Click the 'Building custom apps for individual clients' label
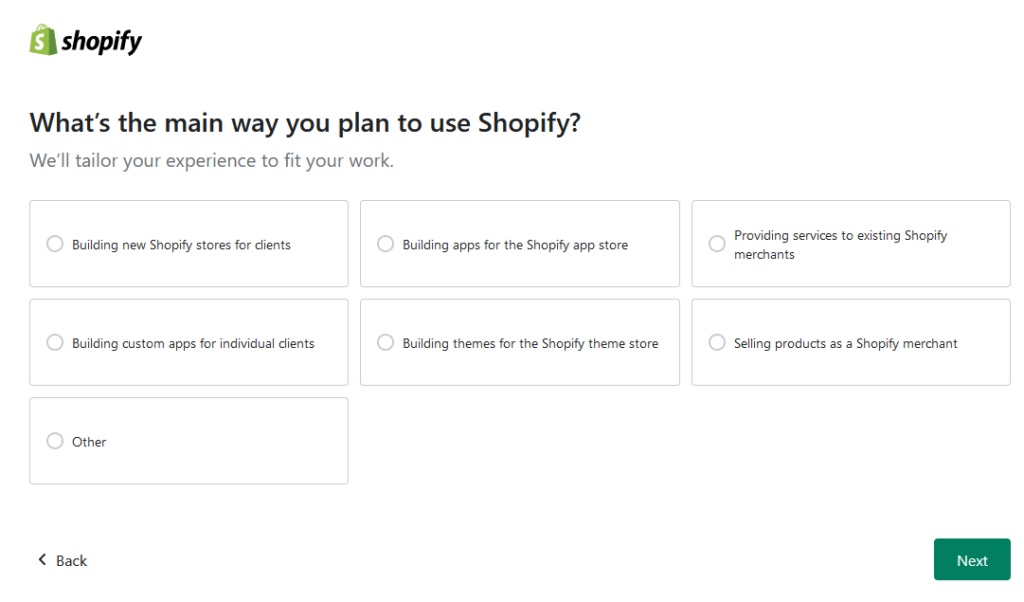The image size is (1024, 602). pos(193,344)
